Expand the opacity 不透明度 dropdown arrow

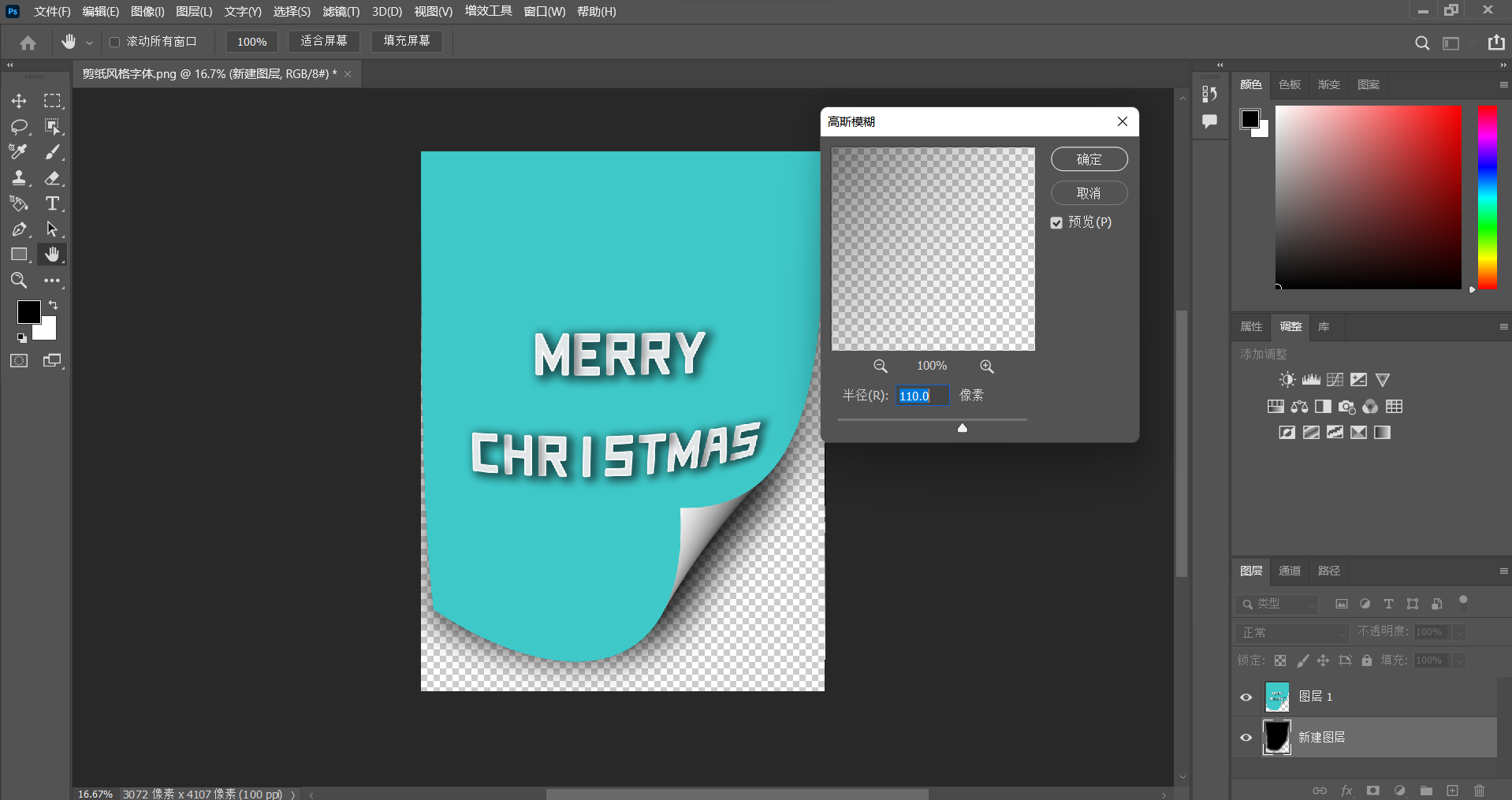tap(1459, 632)
